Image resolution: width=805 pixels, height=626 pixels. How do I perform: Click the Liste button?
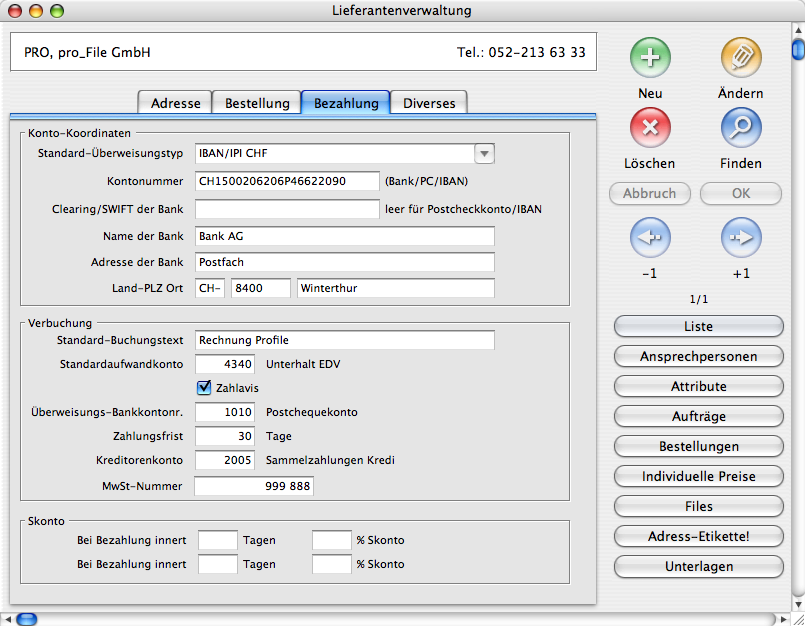click(698, 327)
